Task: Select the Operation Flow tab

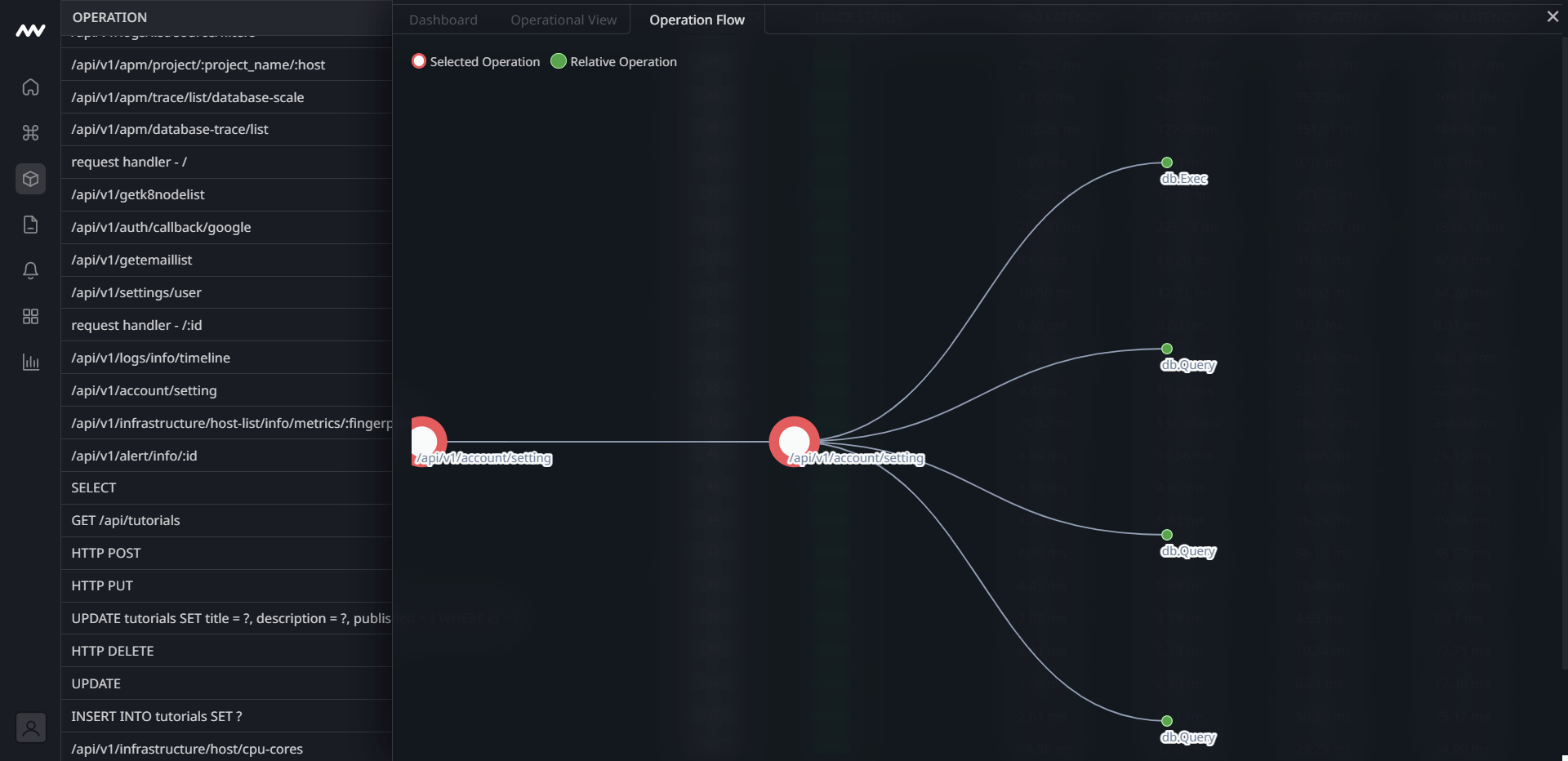Action: pos(697,20)
